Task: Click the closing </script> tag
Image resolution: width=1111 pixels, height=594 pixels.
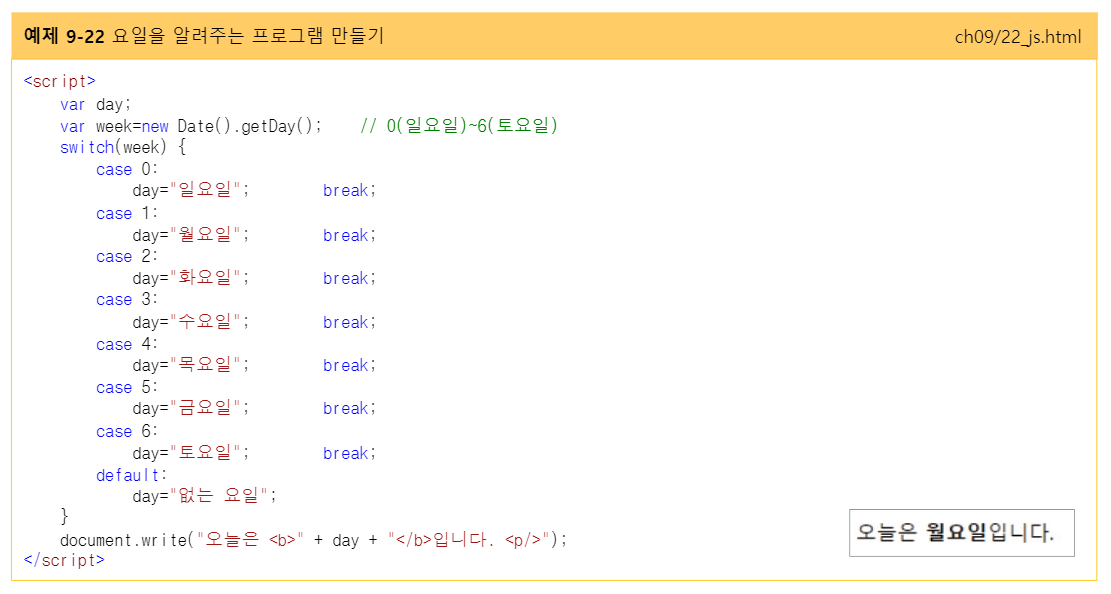Action: tap(64, 560)
